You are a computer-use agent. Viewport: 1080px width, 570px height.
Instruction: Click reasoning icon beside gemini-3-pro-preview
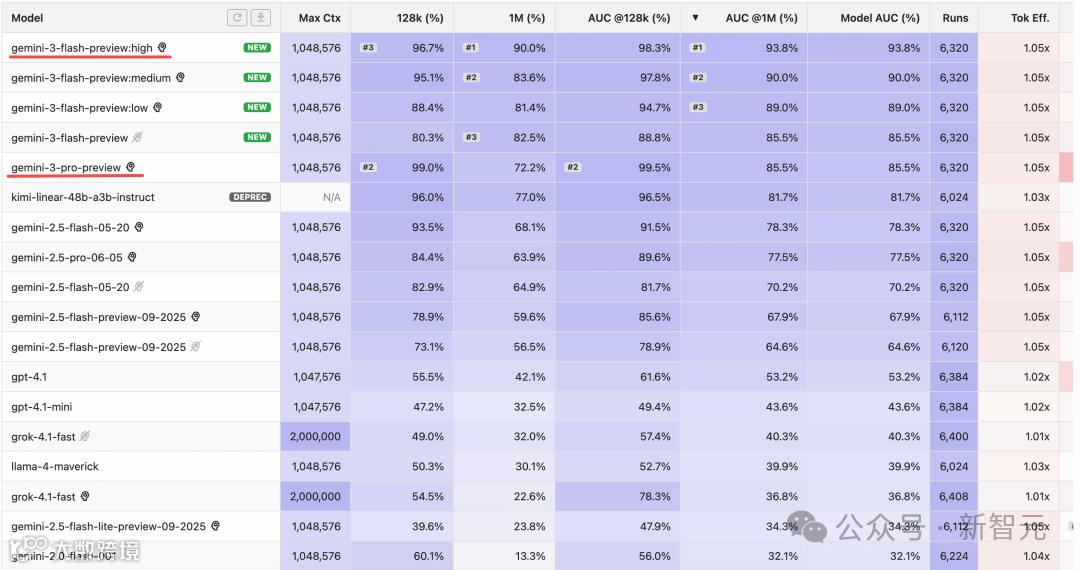130,167
